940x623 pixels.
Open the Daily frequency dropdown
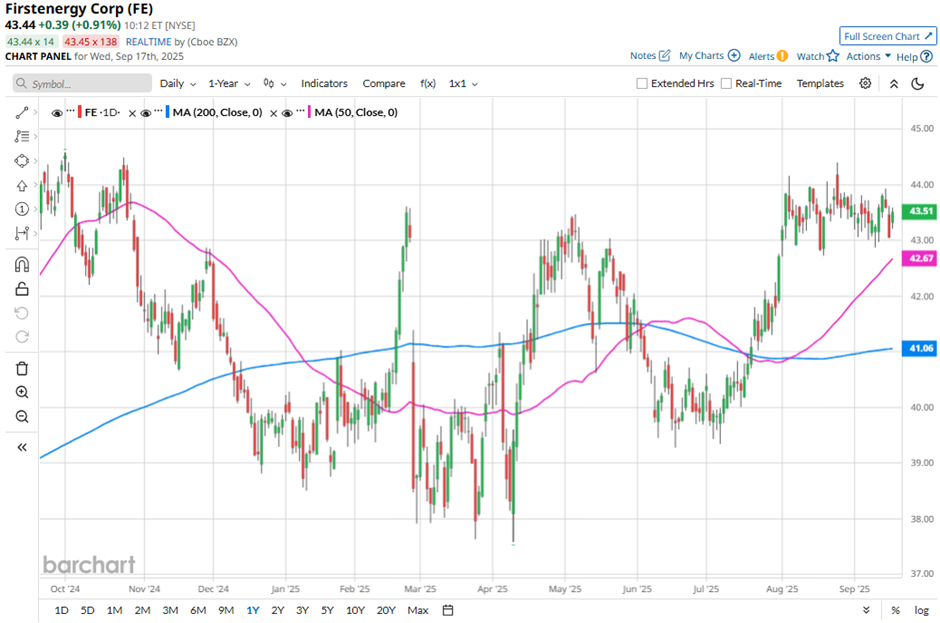click(177, 84)
